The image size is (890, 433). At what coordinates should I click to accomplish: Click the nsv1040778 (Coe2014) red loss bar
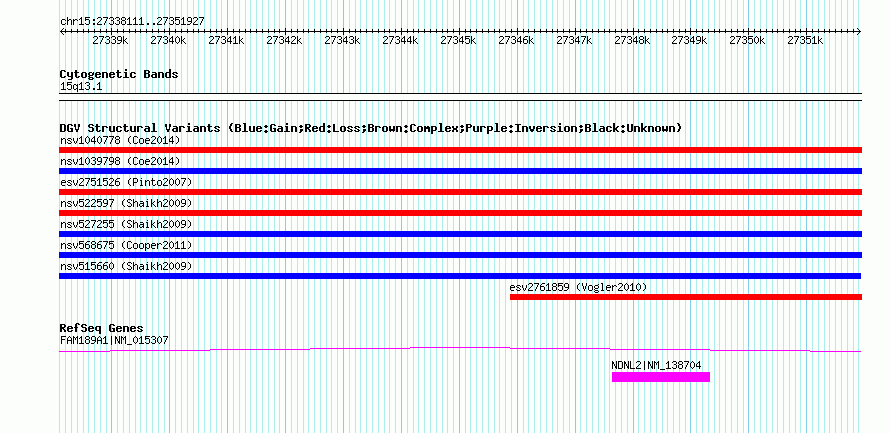click(460, 150)
